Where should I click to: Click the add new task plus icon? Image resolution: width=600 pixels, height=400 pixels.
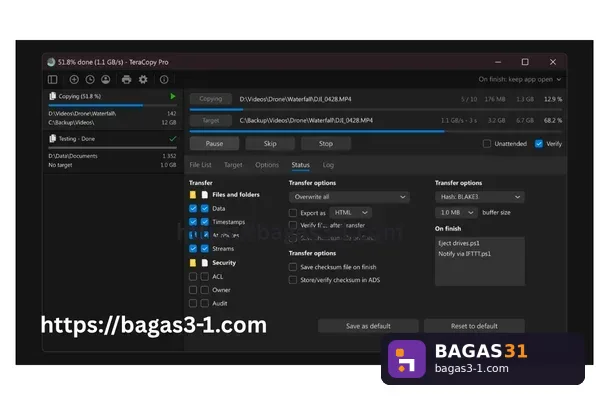(x=74, y=79)
